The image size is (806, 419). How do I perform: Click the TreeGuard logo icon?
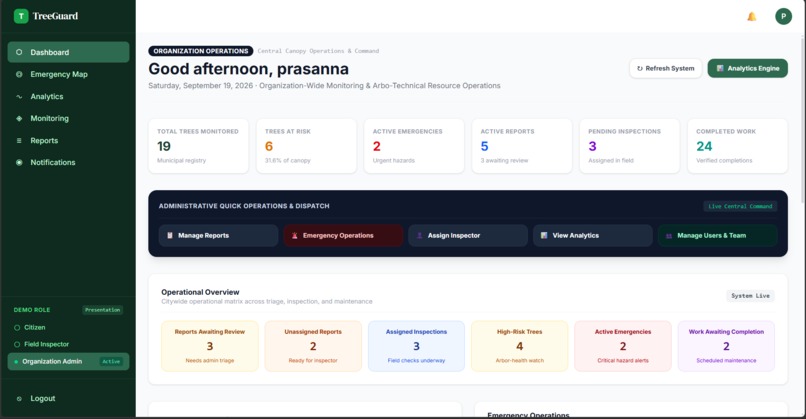coord(21,16)
